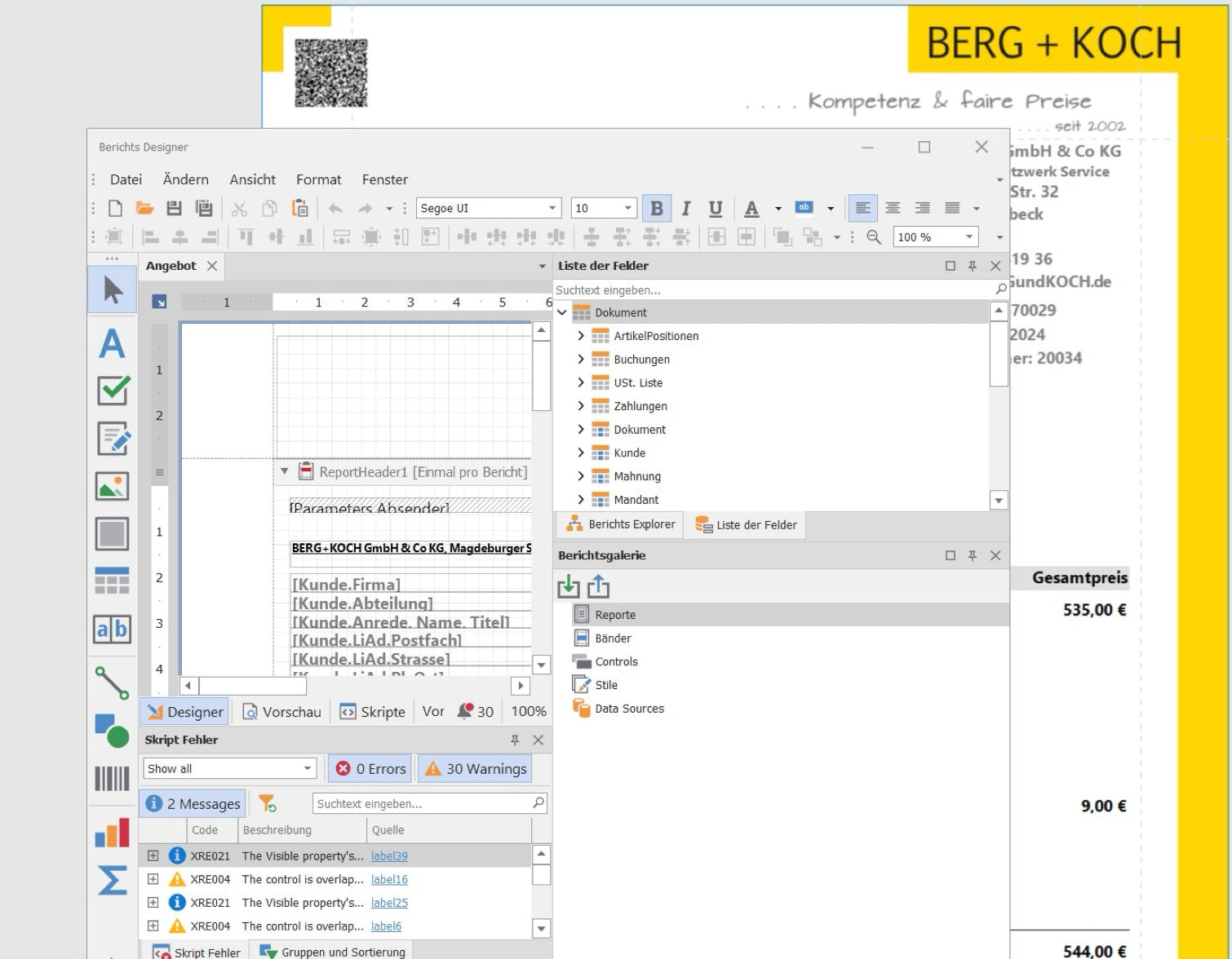
Task: Select the Sigma summary tool
Action: [x=113, y=881]
